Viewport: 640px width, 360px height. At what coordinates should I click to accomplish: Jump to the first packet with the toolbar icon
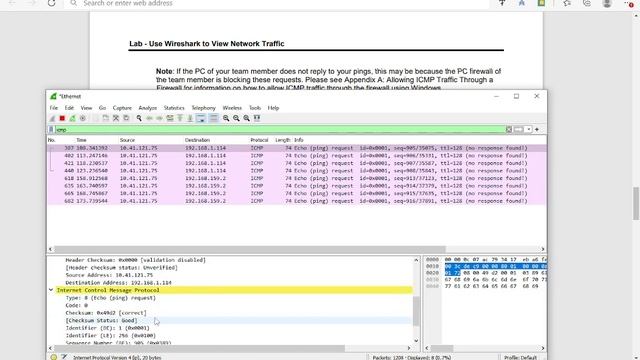tap(180, 118)
